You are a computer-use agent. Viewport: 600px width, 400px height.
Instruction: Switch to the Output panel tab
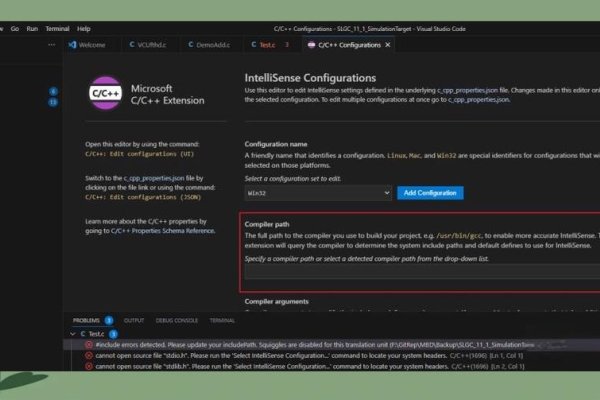(134, 320)
